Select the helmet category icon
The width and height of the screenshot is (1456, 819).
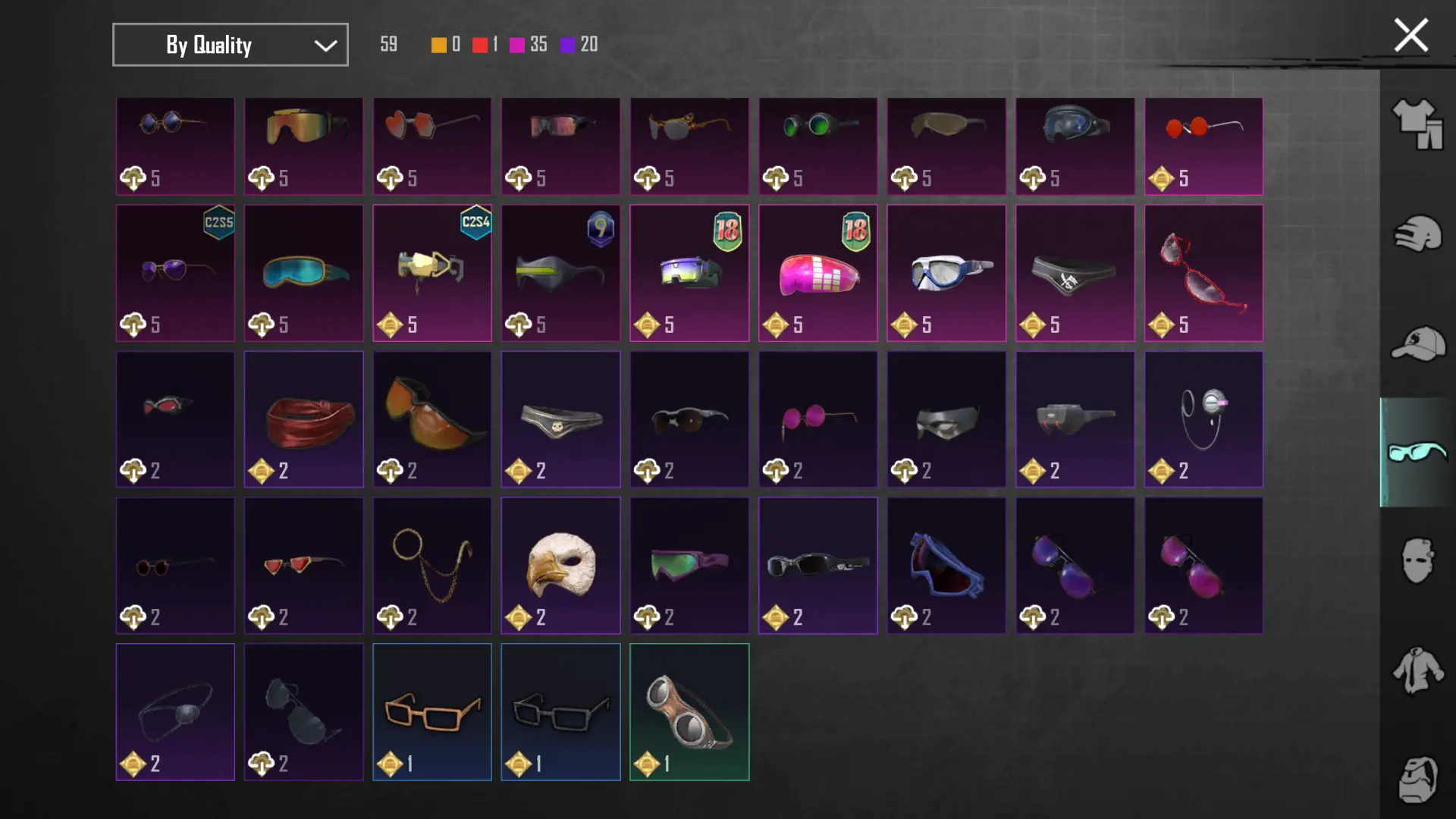1417,234
